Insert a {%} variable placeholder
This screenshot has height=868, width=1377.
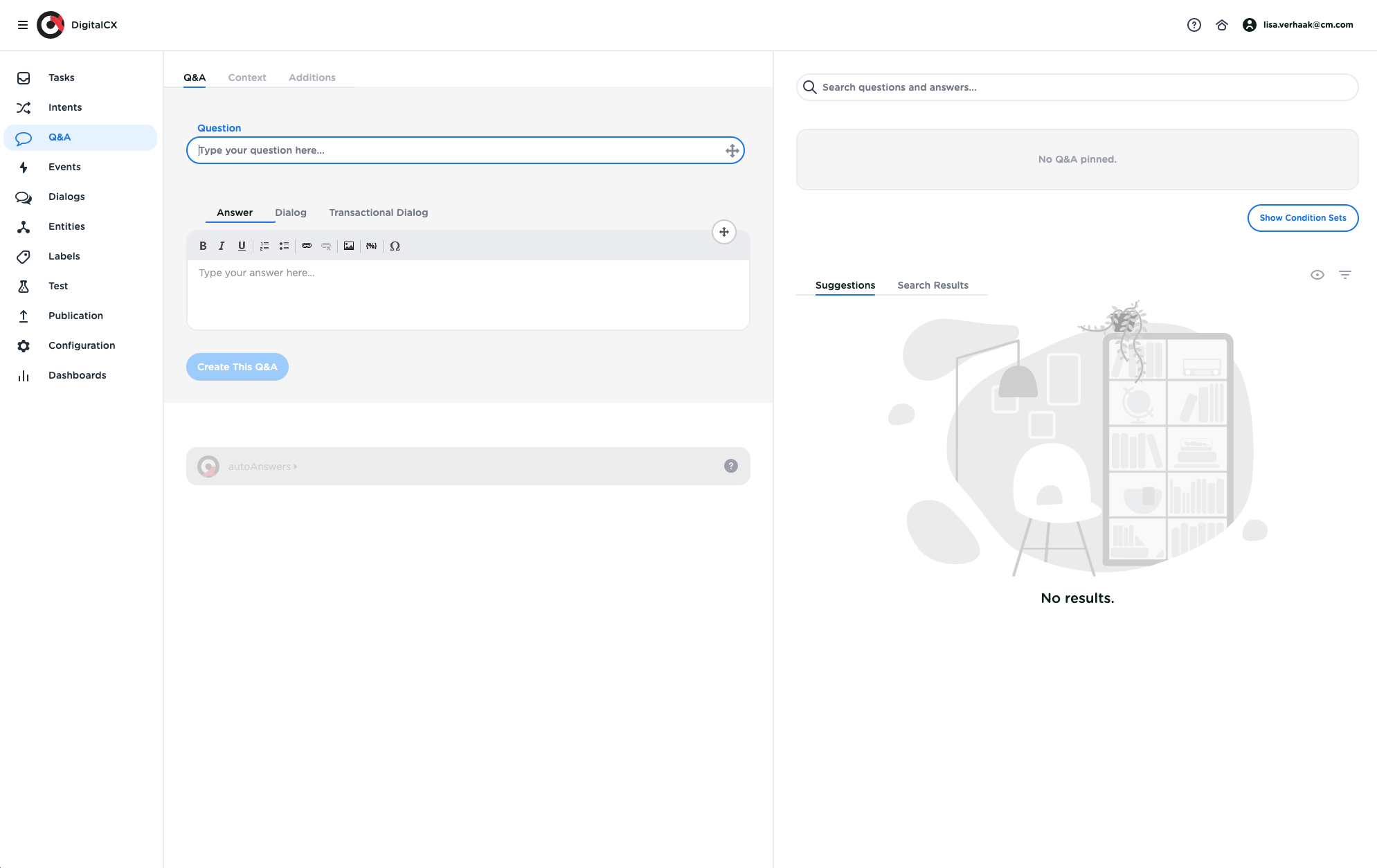372,246
